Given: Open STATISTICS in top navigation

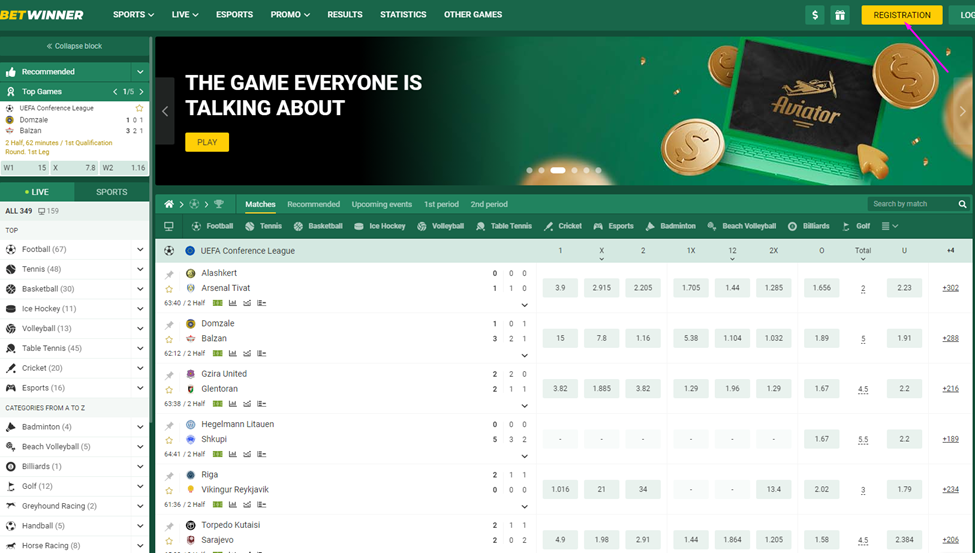Looking at the screenshot, I should click(404, 14).
